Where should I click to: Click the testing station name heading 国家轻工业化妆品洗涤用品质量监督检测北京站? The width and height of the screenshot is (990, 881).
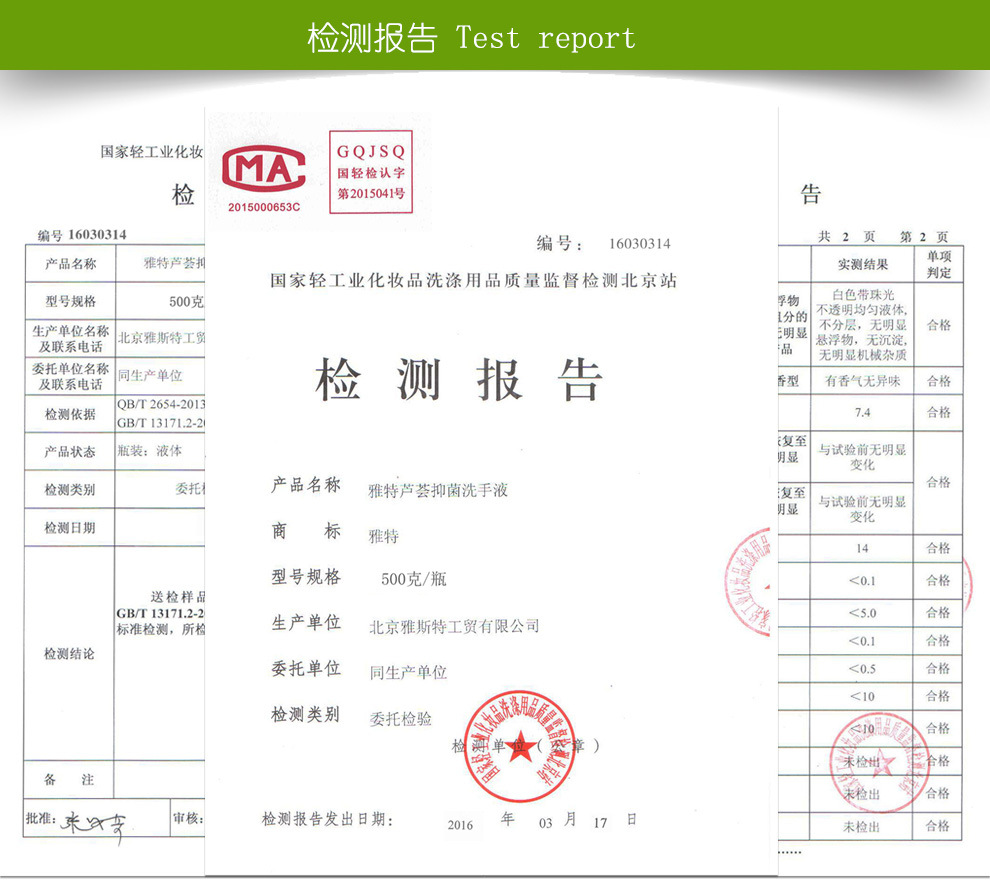[x=473, y=281]
